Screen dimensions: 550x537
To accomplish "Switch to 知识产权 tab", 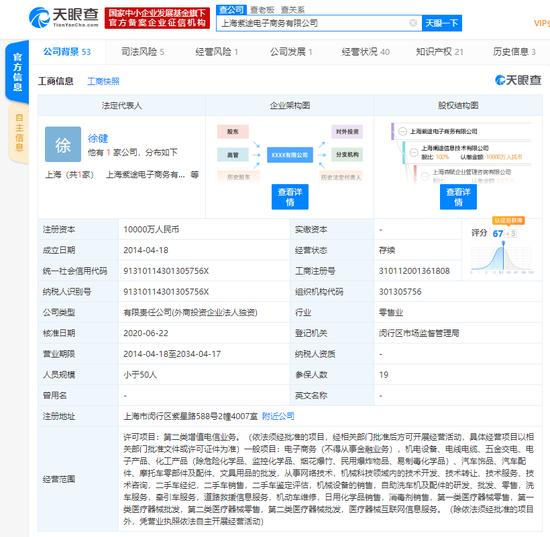I will (440, 52).
